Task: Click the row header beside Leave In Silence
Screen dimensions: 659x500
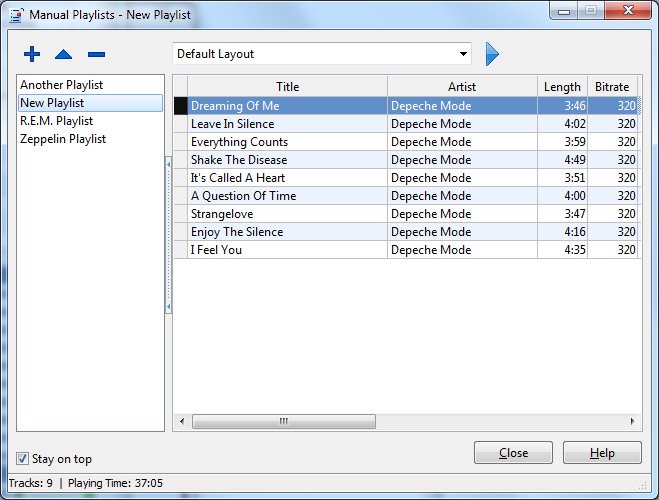Action: (x=181, y=124)
